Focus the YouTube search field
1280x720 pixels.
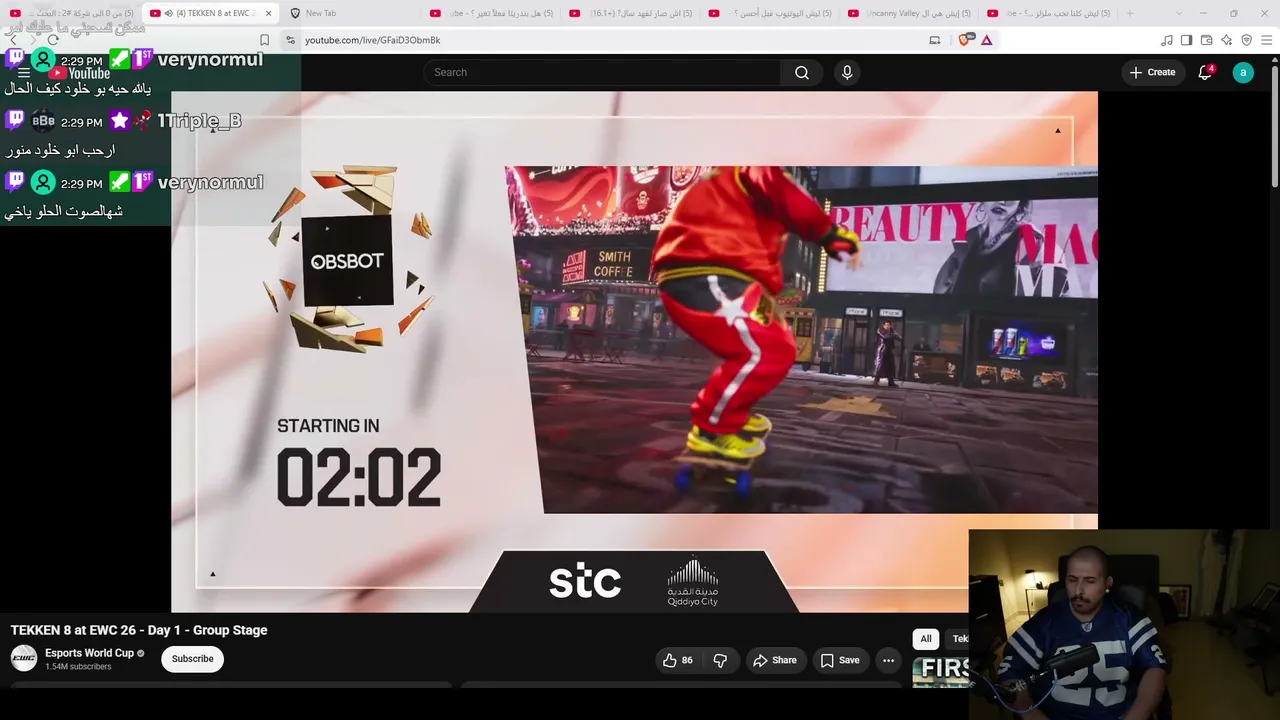602,72
